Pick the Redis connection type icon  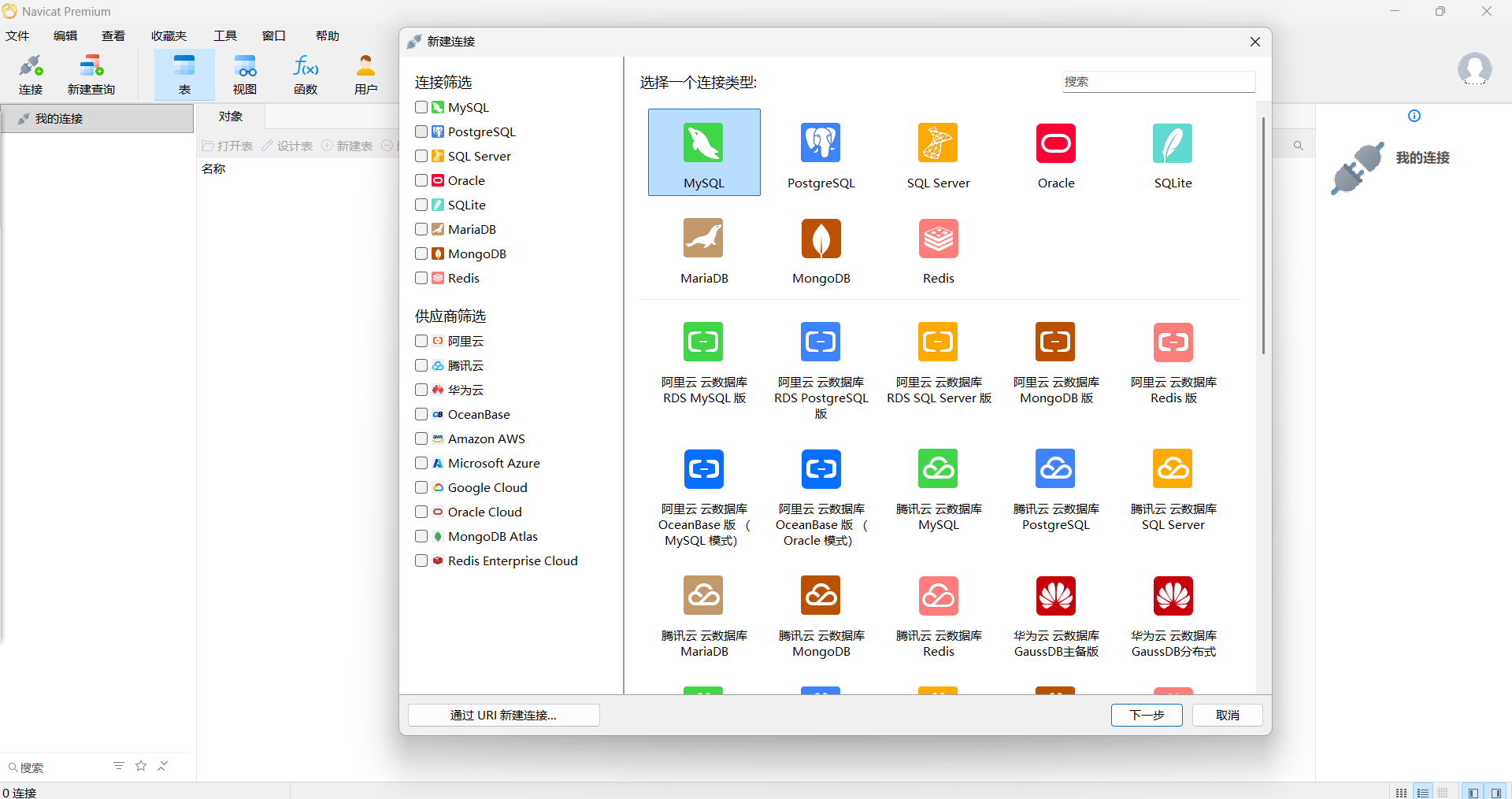[938, 239]
